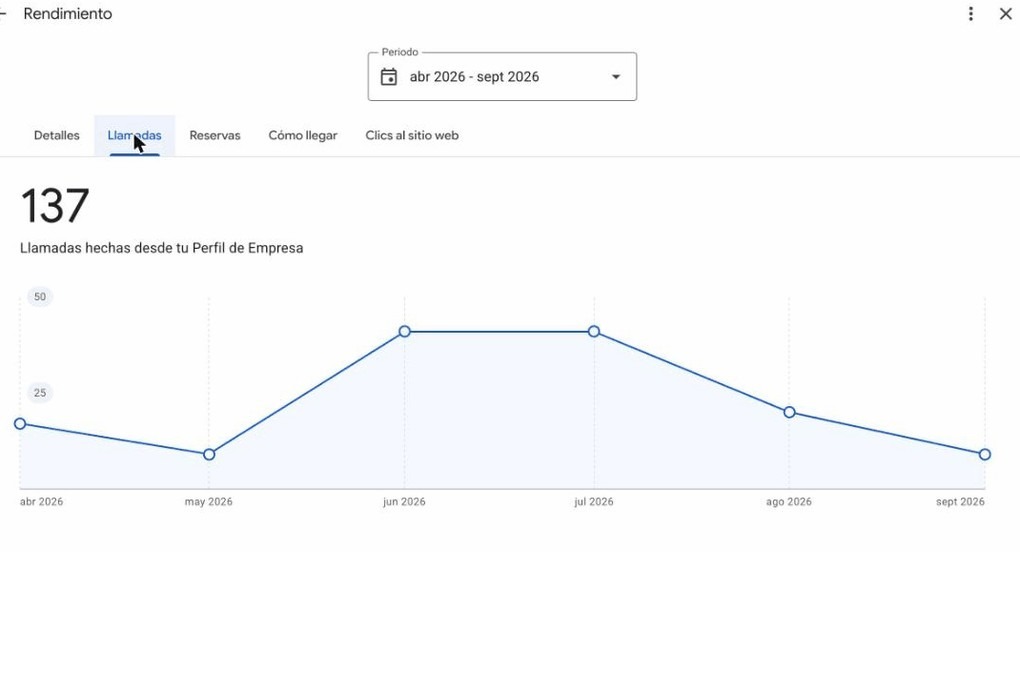
Task: Click the 'may 2026' axis label
Action: tap(208, 502)
